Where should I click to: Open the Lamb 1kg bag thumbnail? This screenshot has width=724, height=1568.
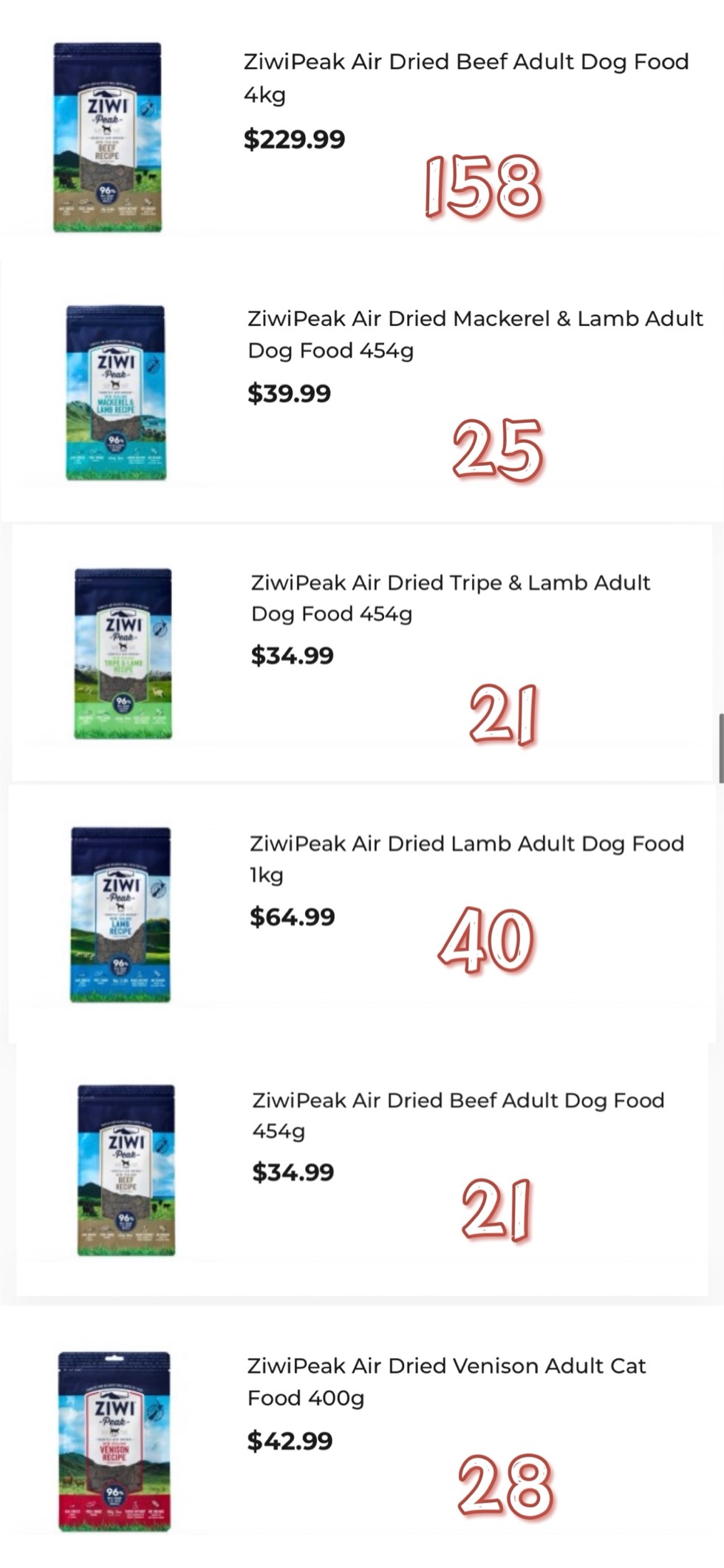120,914
